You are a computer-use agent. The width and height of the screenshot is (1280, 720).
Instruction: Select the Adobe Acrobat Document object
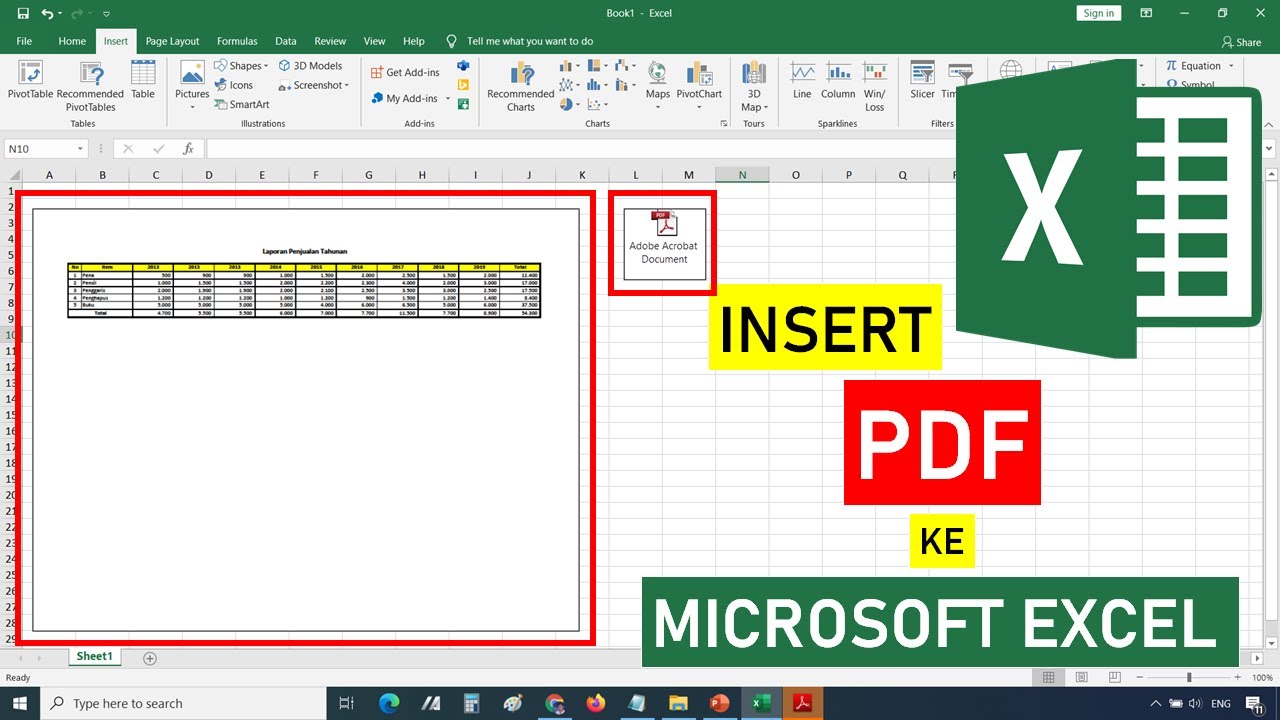664,243
